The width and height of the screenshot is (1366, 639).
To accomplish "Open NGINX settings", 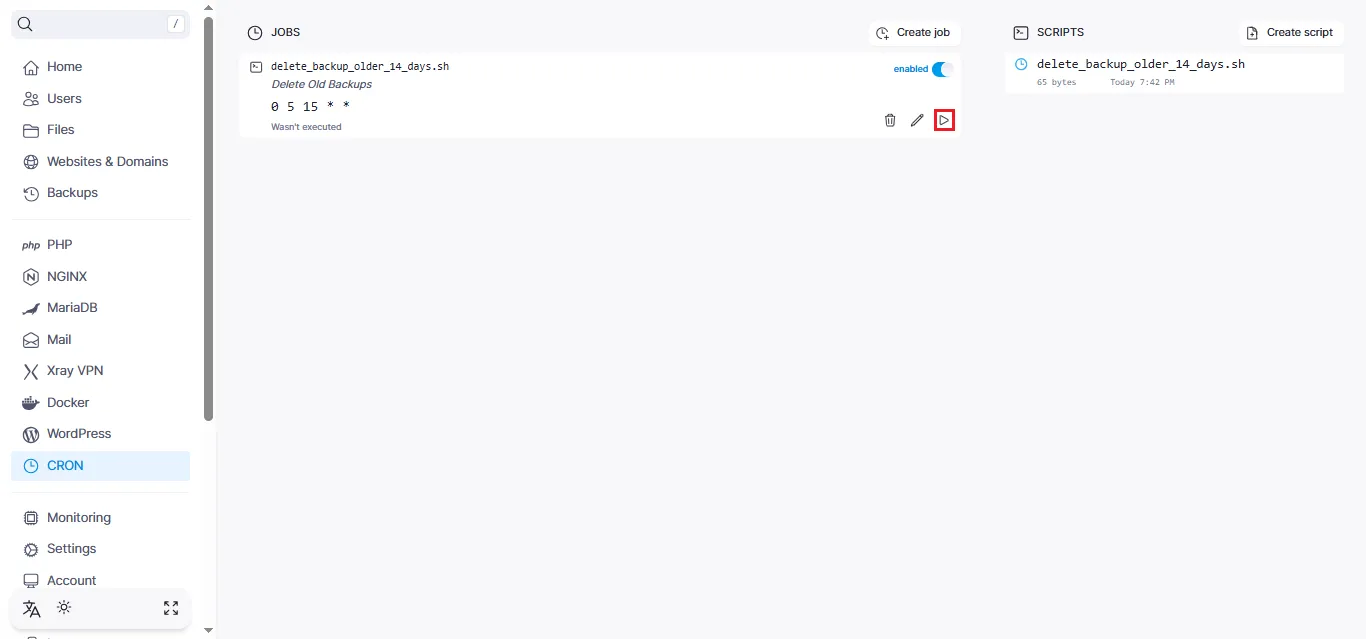I will [67, 276].
